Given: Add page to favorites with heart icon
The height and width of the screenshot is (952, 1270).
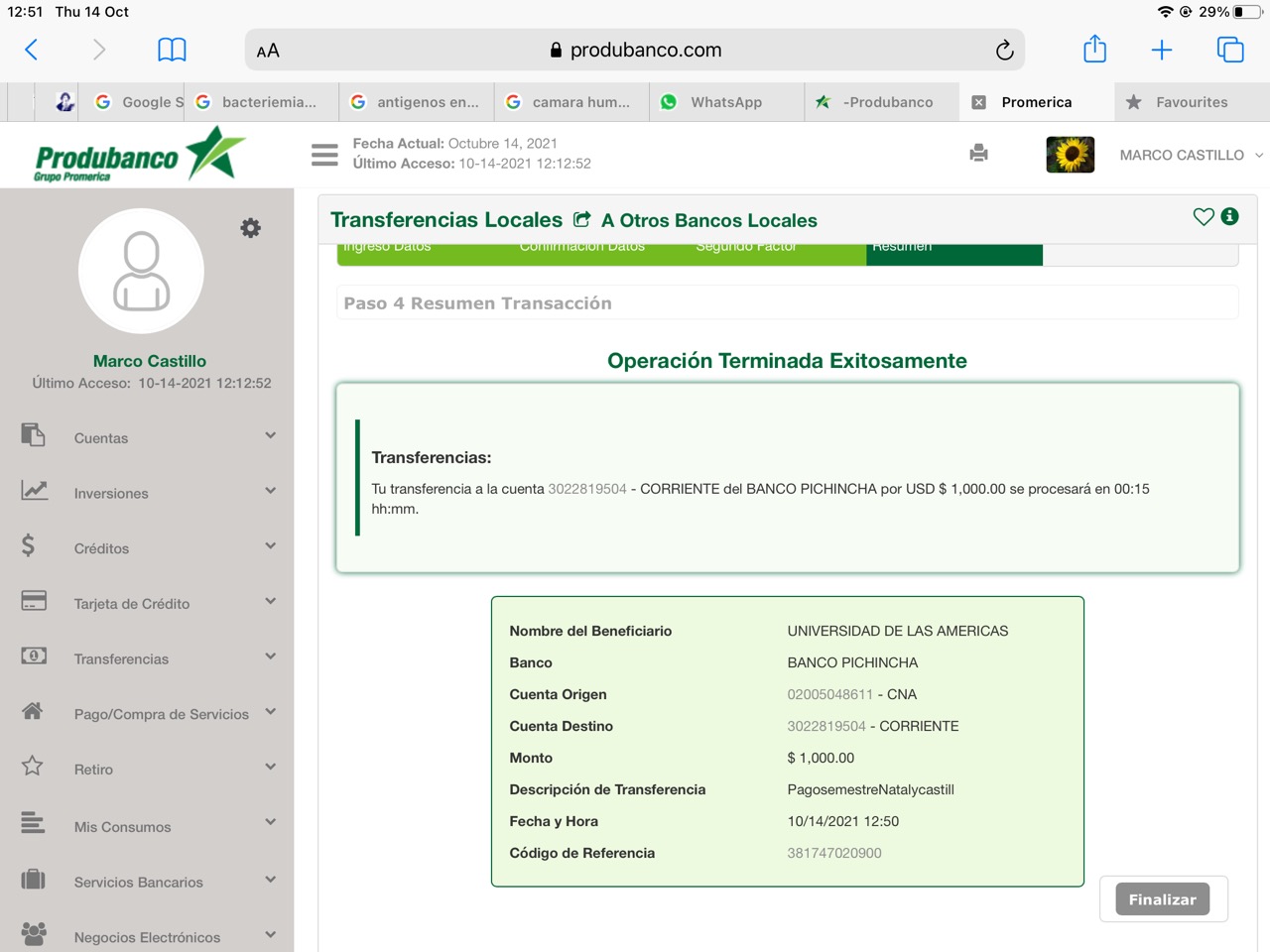Looking at the screenshot, I should point(1203,216).
